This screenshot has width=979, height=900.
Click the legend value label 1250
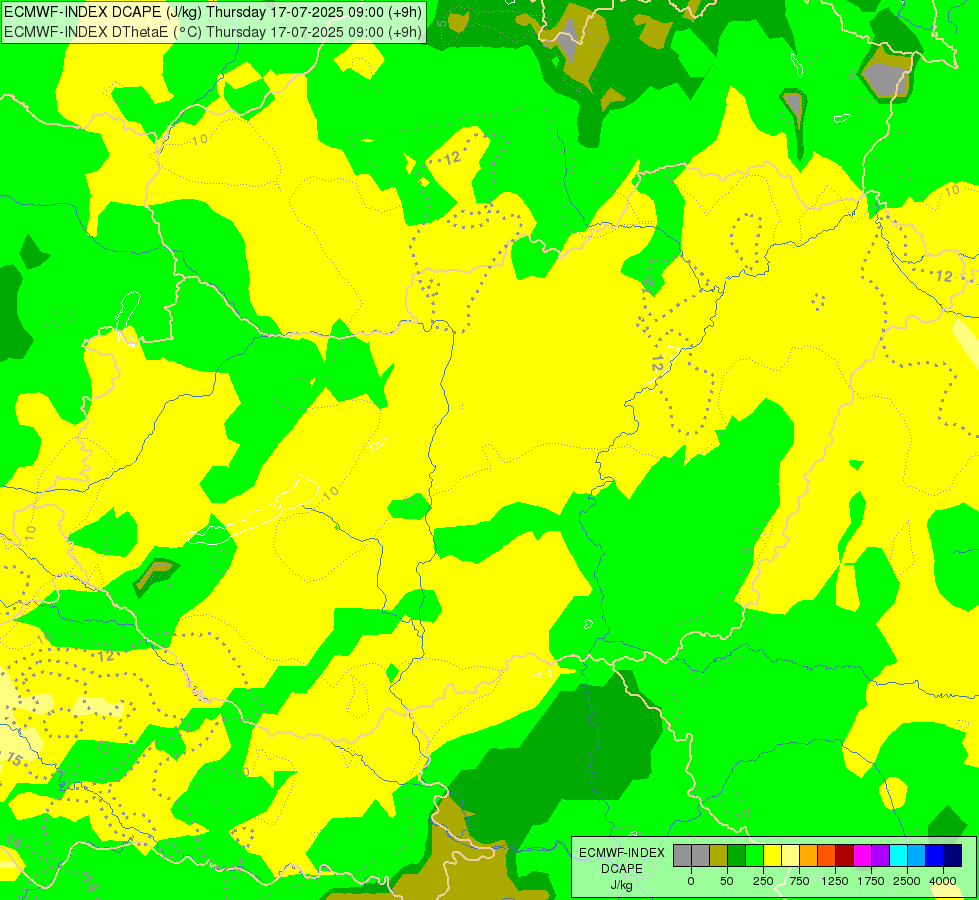(x=834, y=881)
